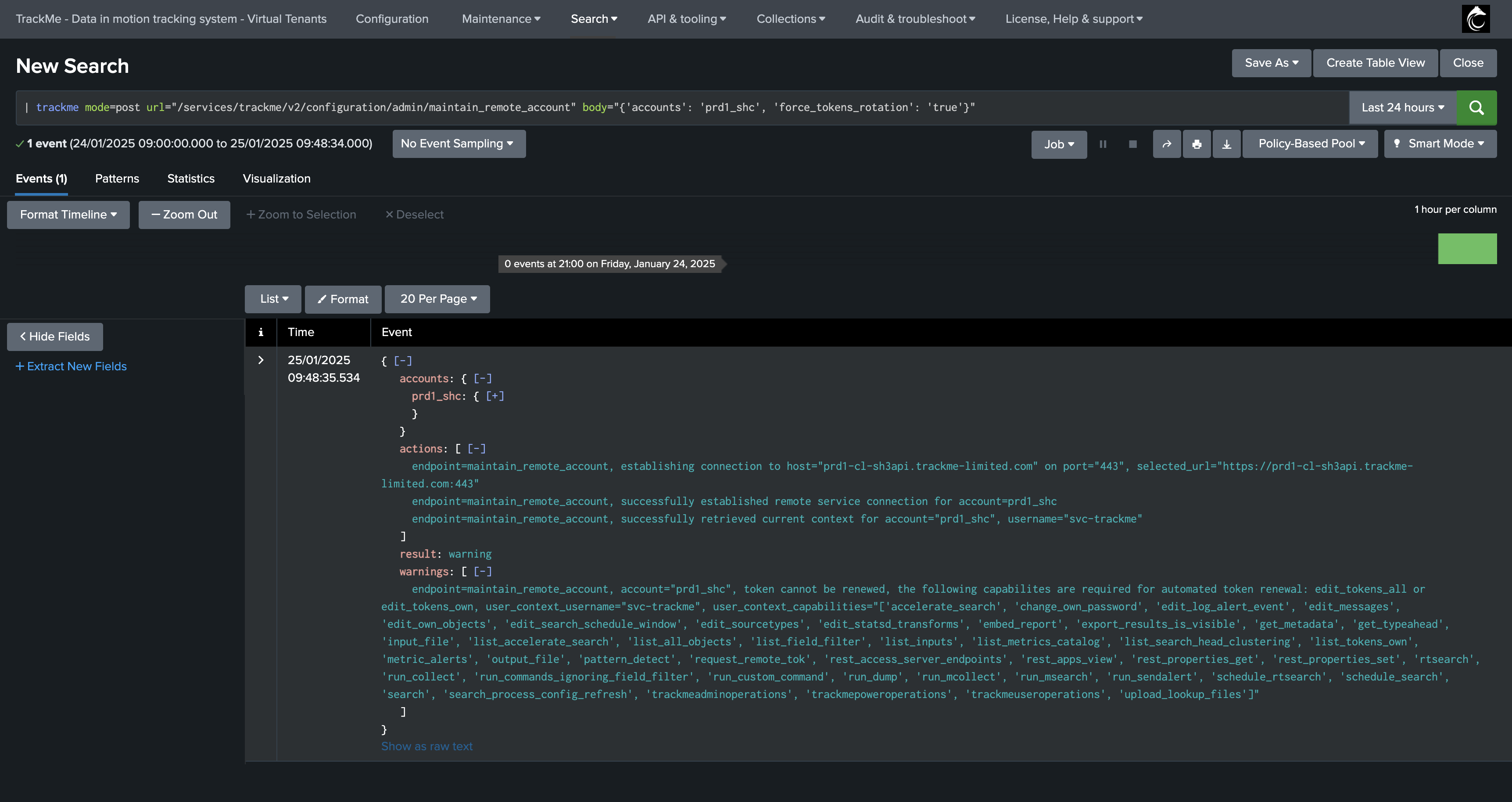Click the print results icon
Image resolution: width=1512 pixels, height=802 pixels.
pyautogui.click(x=1197, y=144)
